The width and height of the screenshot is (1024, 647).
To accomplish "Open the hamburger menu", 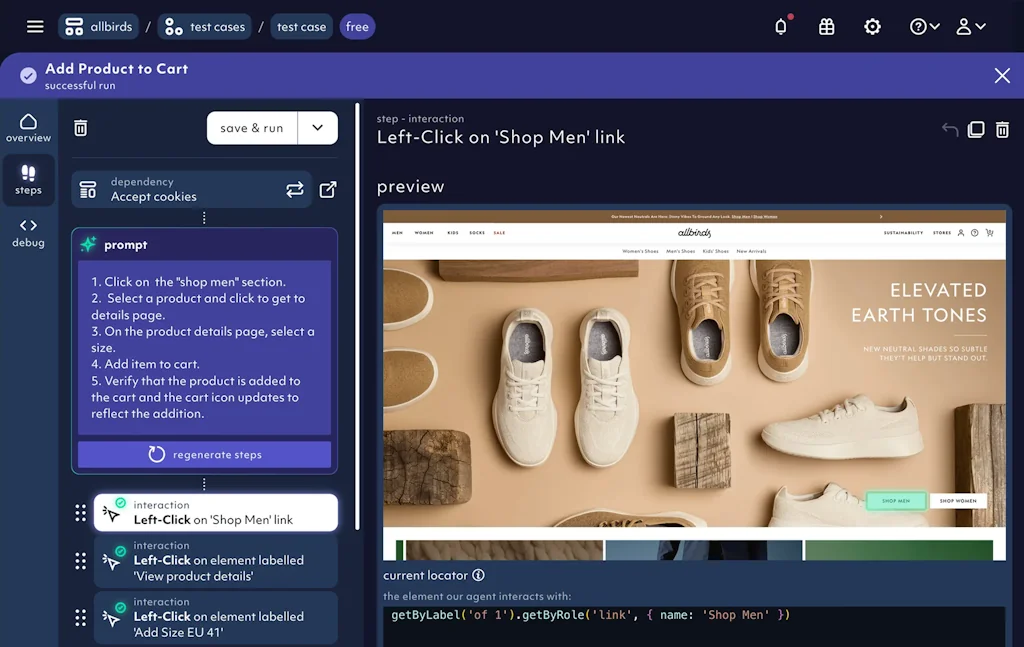I will [35, 27].
